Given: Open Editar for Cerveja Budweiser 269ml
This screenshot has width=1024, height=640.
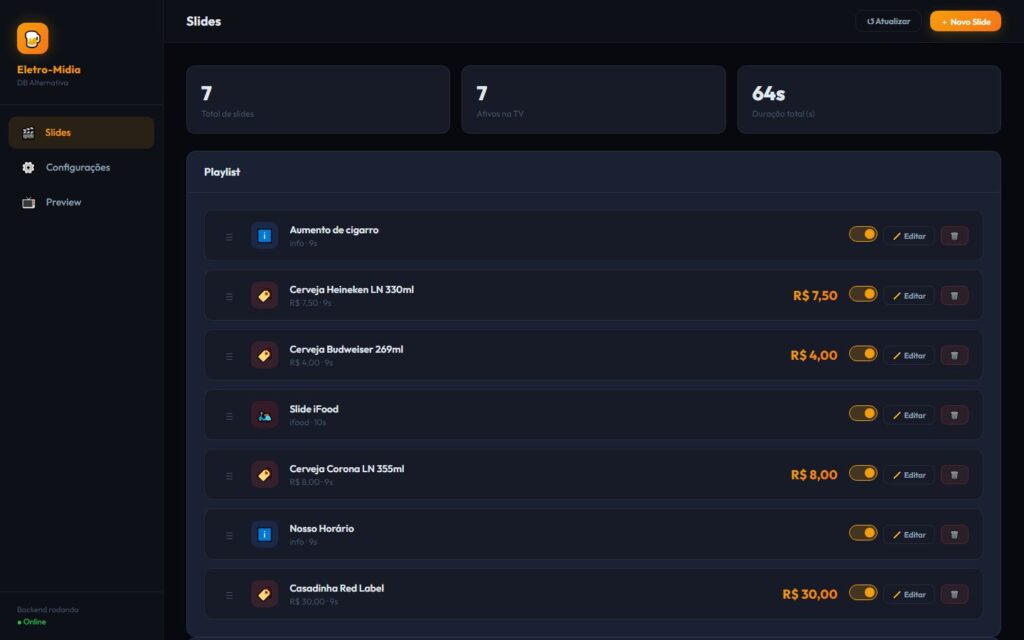Looking at the screenshot, I should (x=909, y=355).
